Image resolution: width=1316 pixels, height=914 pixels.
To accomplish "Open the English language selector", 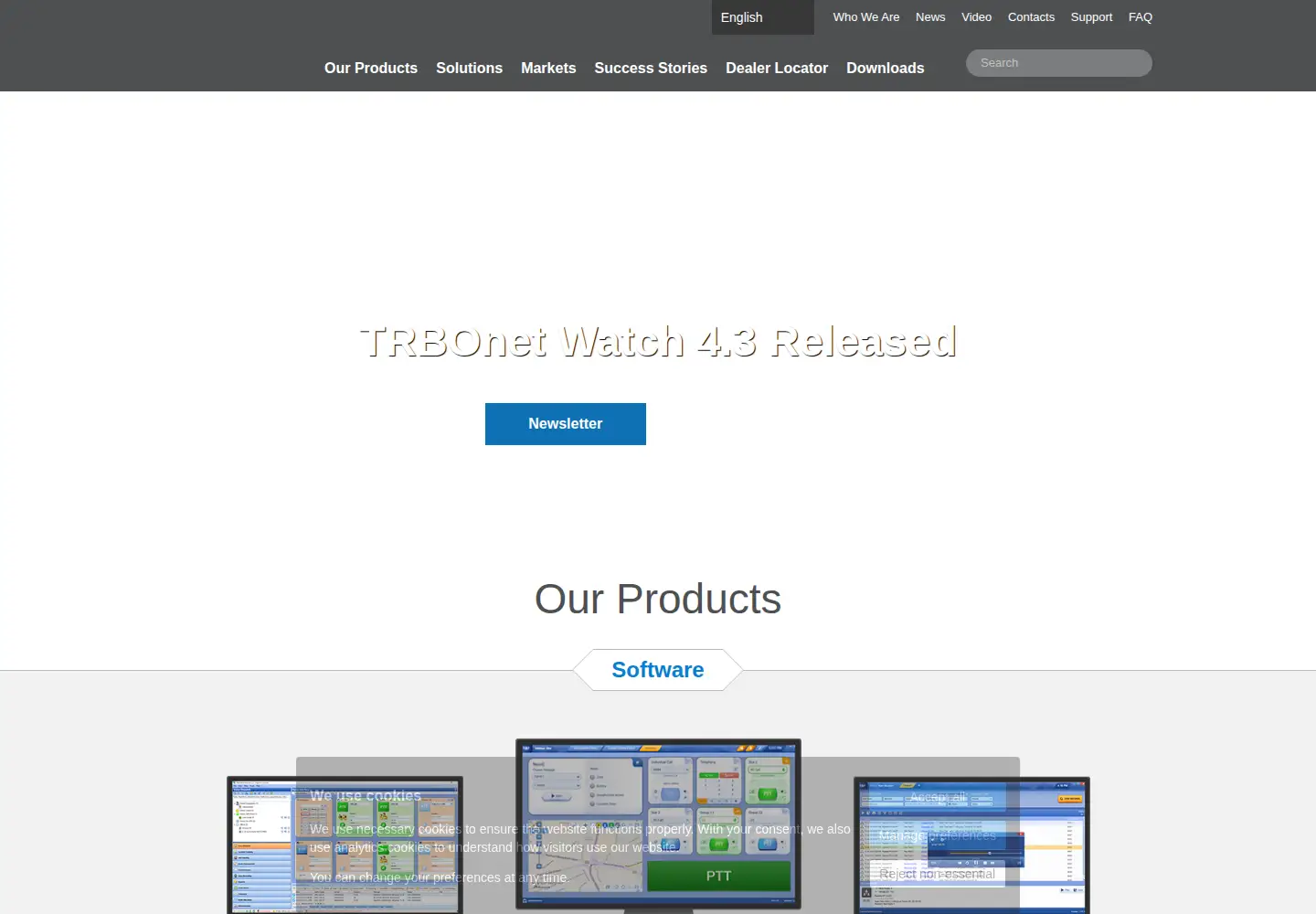I will 762,17.
